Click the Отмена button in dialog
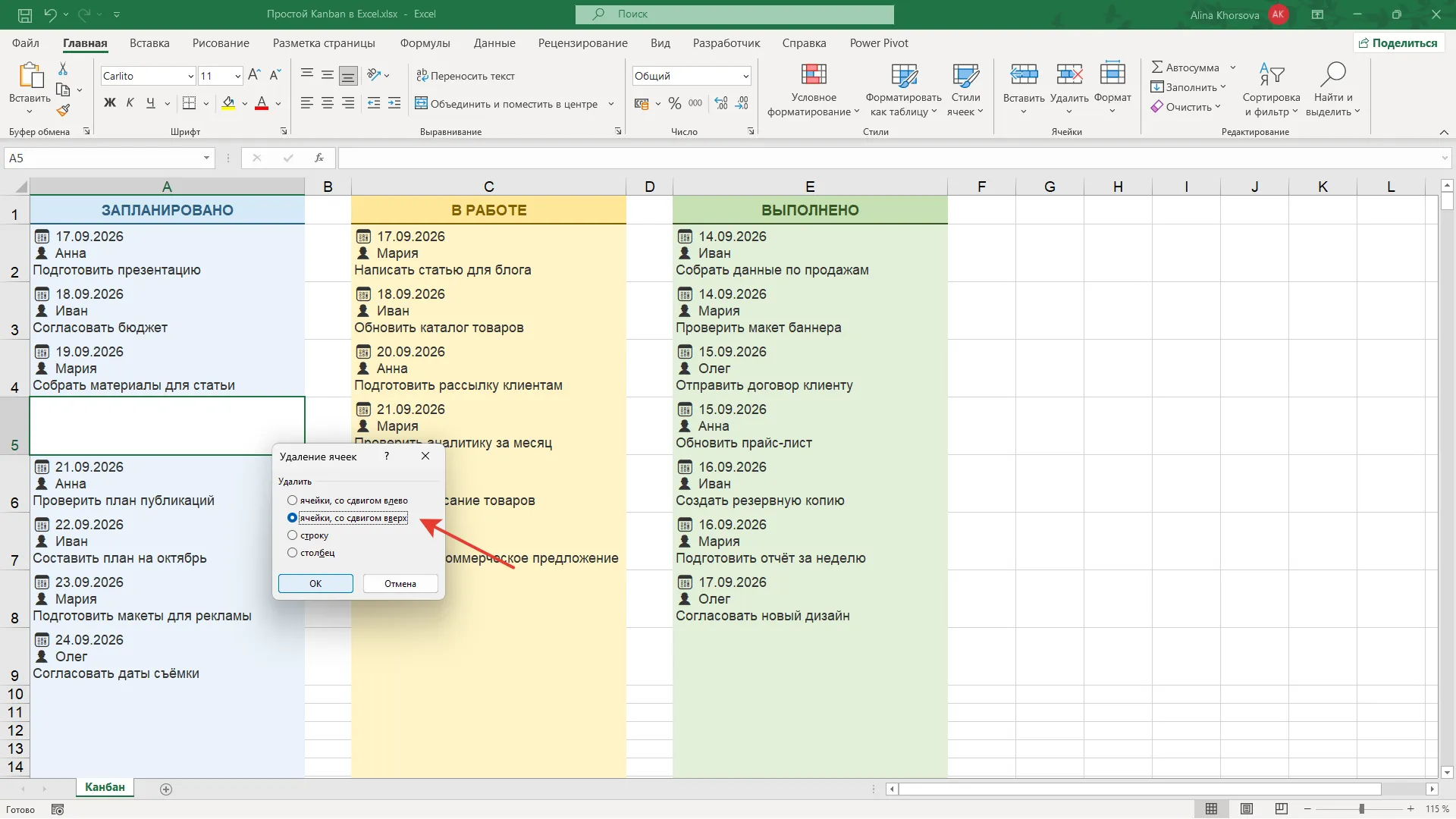Image resolution: width=1456 pixels, height=819 pixels. (x=400, y=583)
